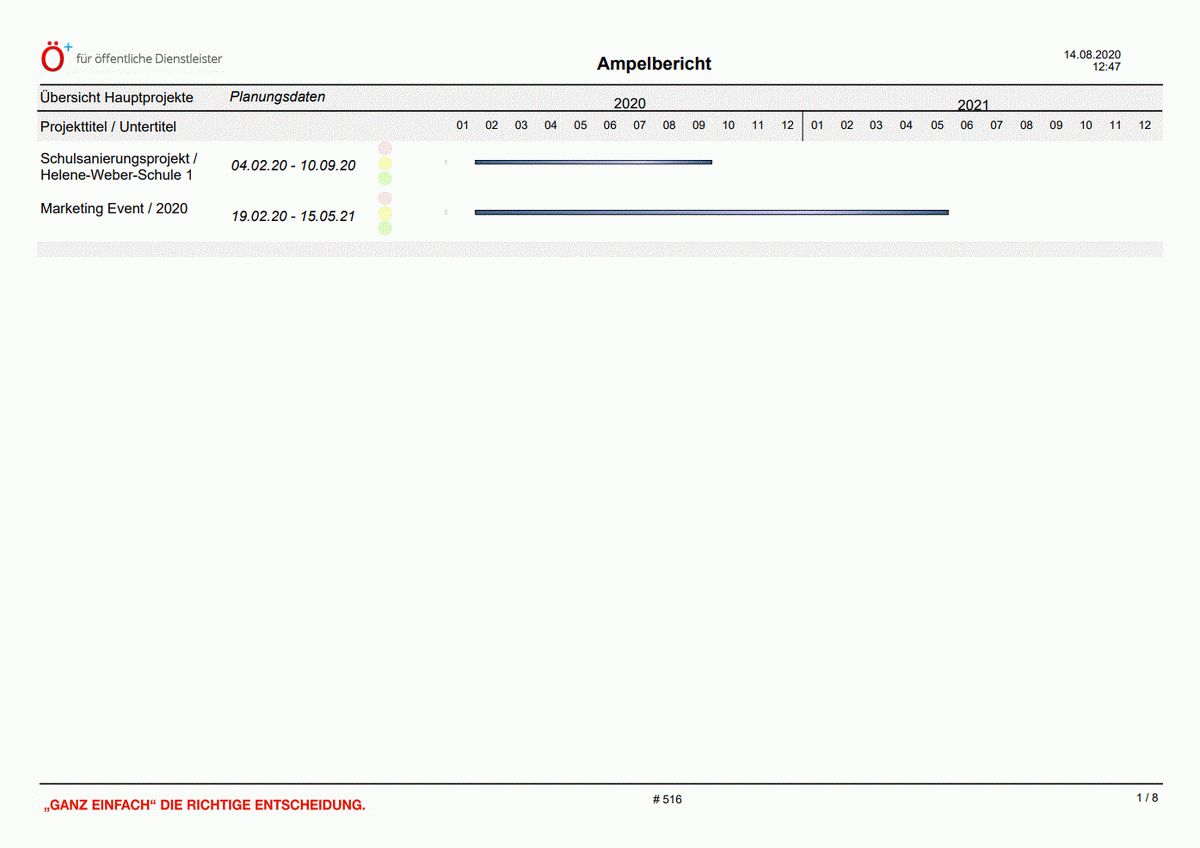Viewport: 1200px width, 848px height.
Task: Click green traffic light for Schulsanierungsprojekt
Action: coord(385,179)
